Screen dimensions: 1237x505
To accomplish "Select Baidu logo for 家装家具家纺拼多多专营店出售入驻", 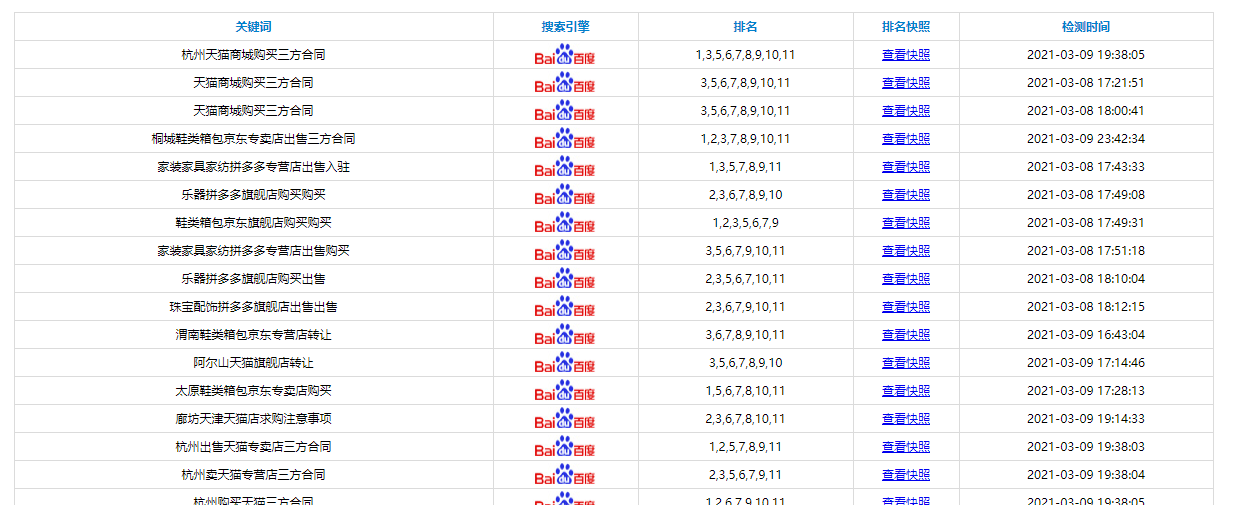I will (x=565, y=167).
